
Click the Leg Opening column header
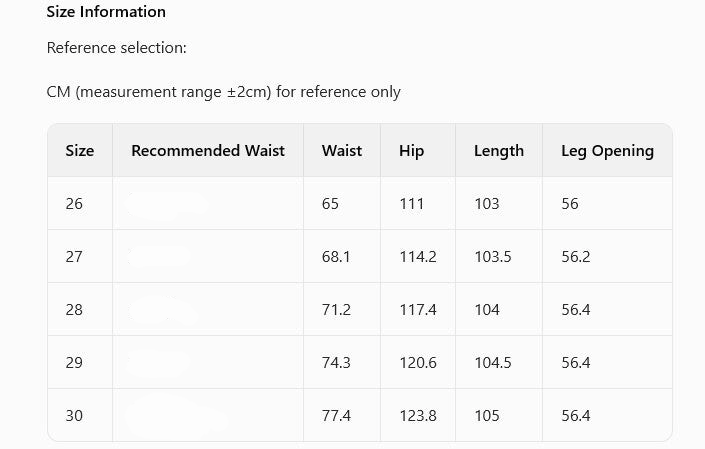coord(607,151)
